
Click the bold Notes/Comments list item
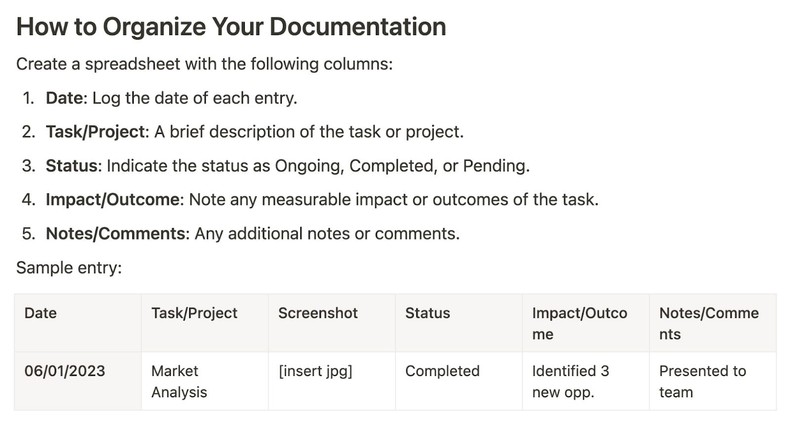115,234
